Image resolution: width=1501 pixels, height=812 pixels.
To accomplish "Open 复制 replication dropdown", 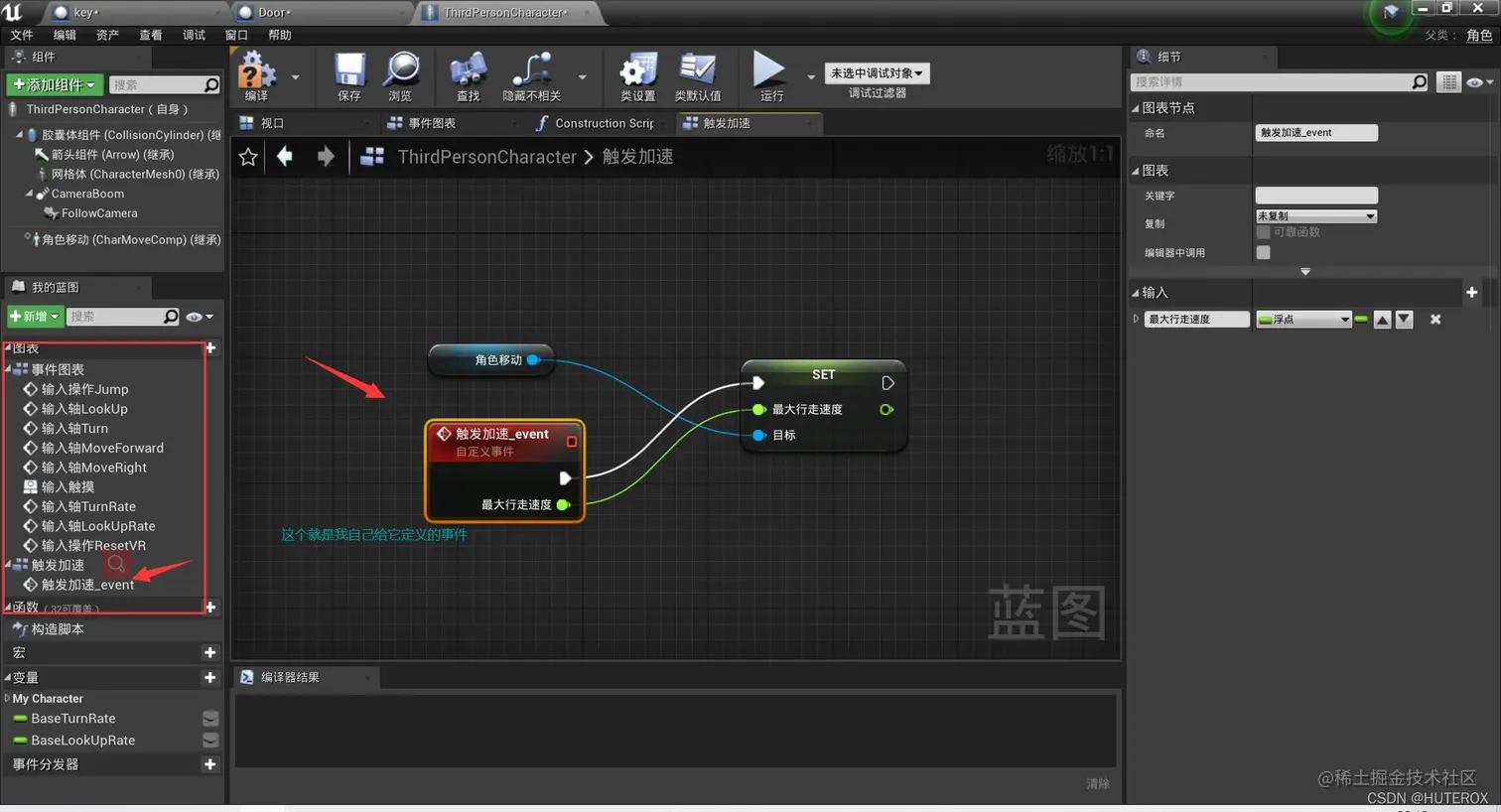I will coord(1316,216).
